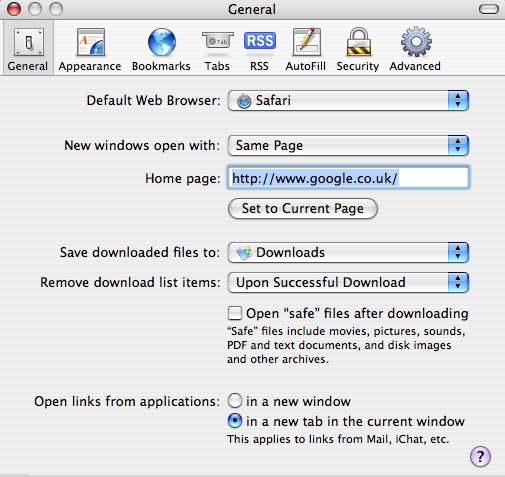Screen dimensions: 505x477
Task: Click the Set to Current Page button
Action: [x=303, y=209]
